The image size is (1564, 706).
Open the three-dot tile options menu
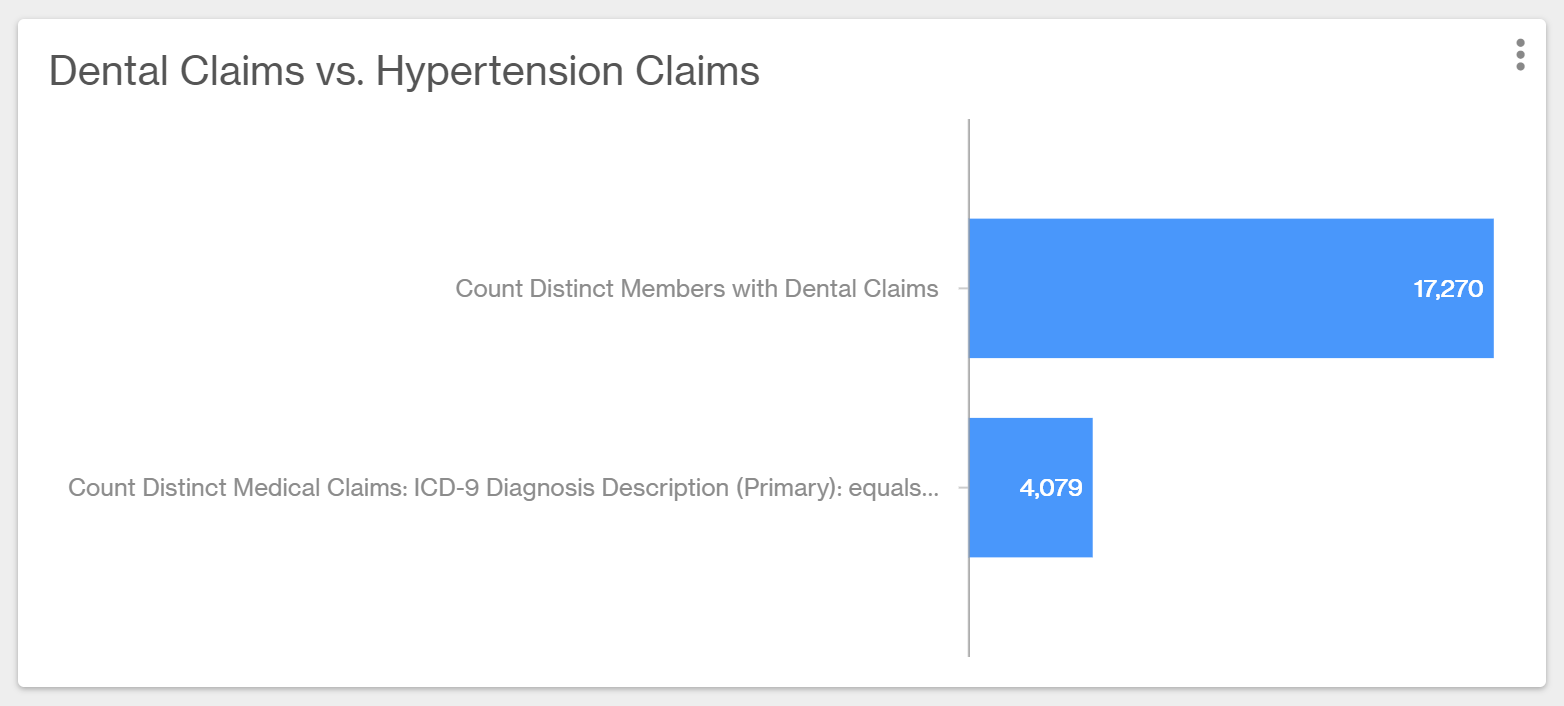click(1520, 55)
